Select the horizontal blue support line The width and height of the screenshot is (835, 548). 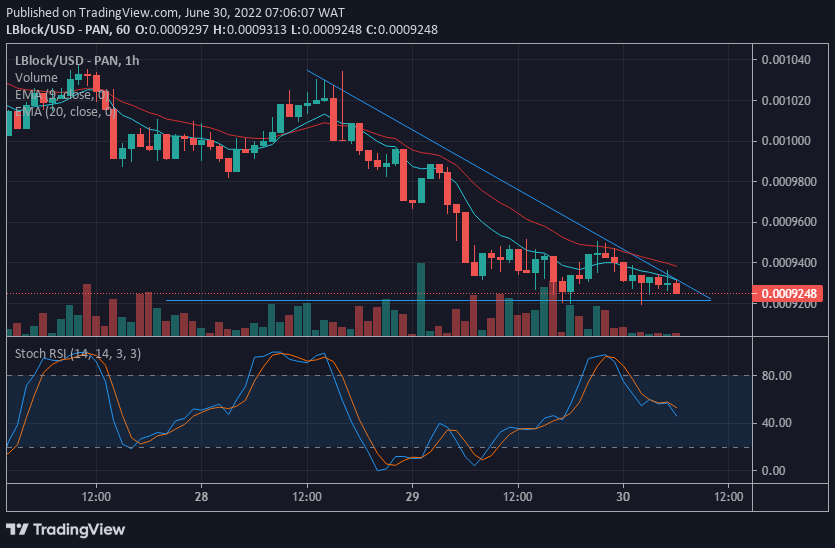pyautogui.click(x=438, y=300)
